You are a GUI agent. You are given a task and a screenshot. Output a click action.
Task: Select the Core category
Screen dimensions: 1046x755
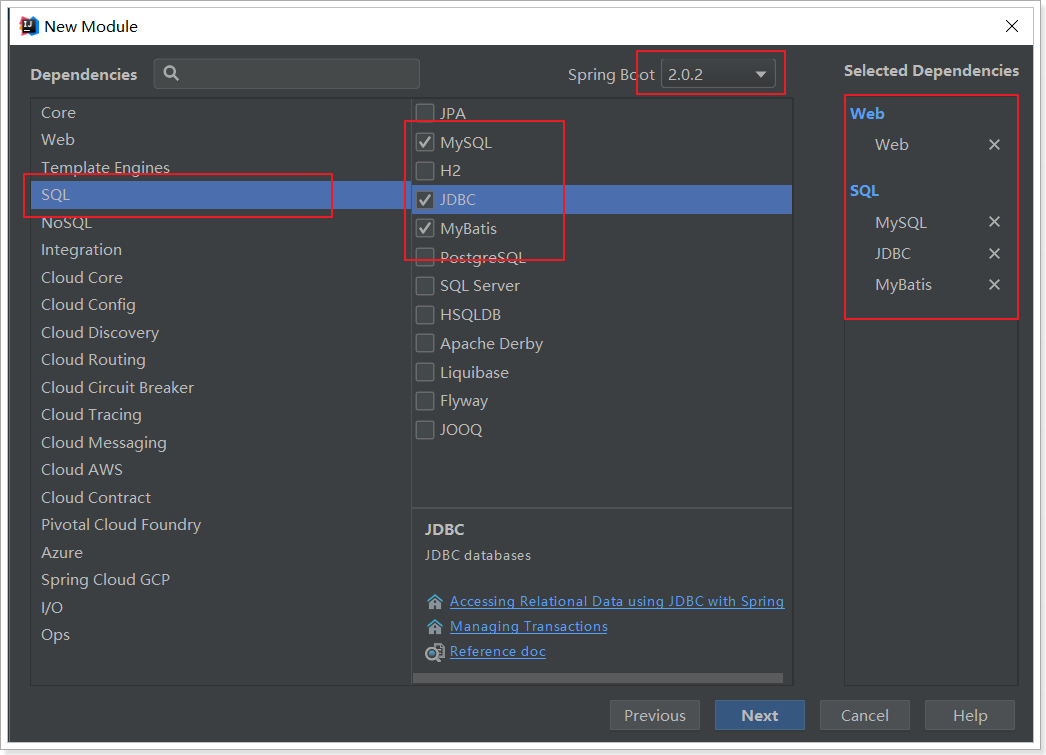tap(221, 113)
